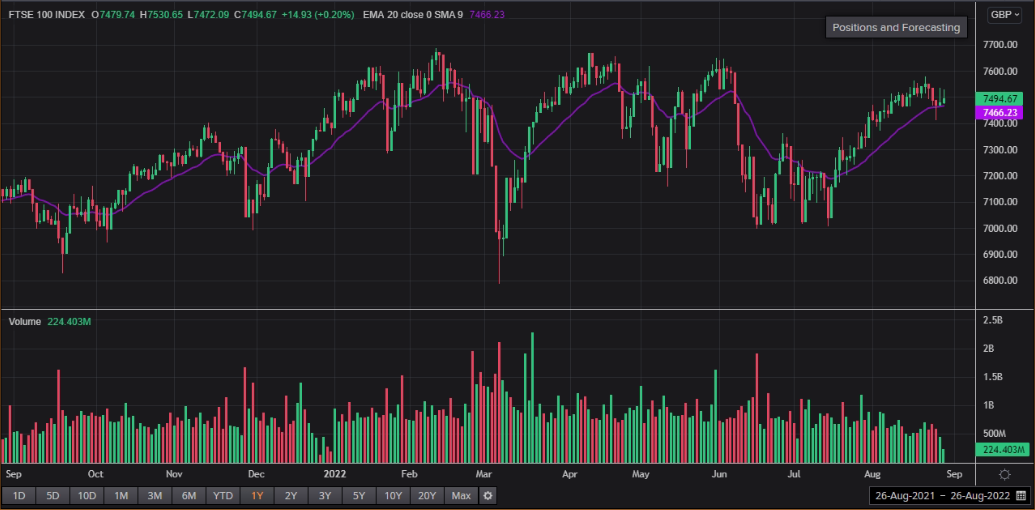Choose the 20Y time range
1035x510 pixels.
tap(427, 495)
